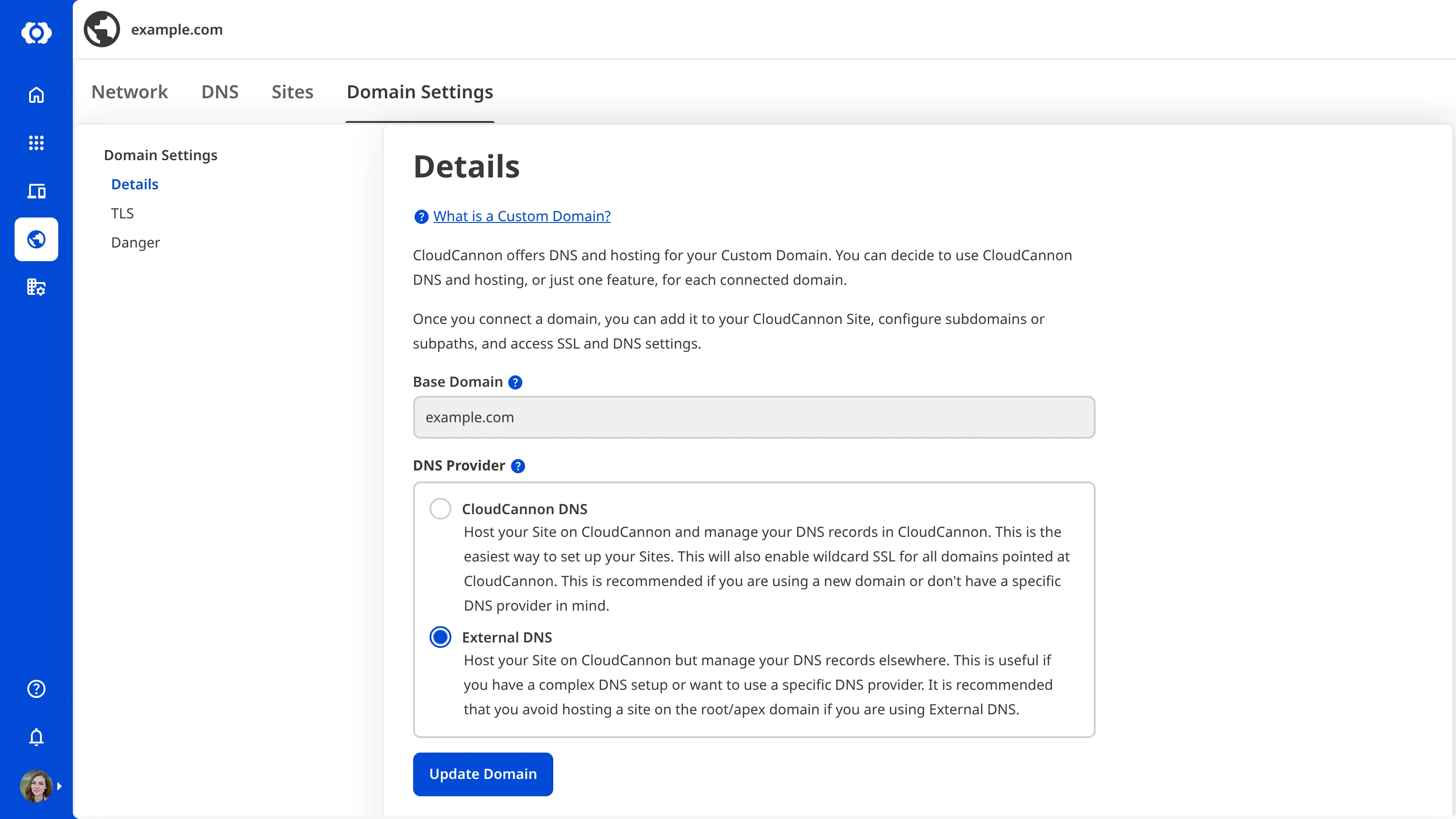Screen dimensions: 1456x819
Task: Open the Home icon in sidebar
Action: [36, 94]
